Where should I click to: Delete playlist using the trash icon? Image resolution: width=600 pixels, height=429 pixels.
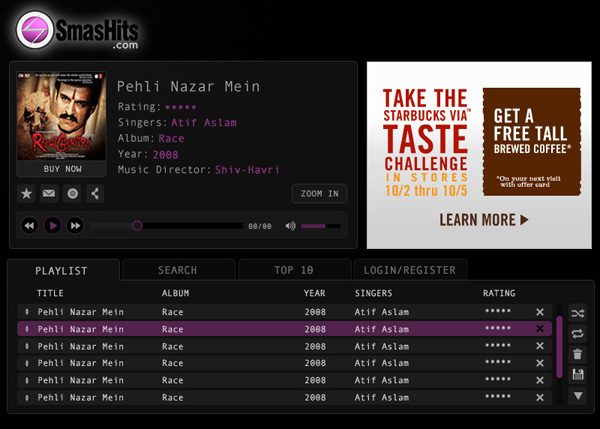(577, 354)
